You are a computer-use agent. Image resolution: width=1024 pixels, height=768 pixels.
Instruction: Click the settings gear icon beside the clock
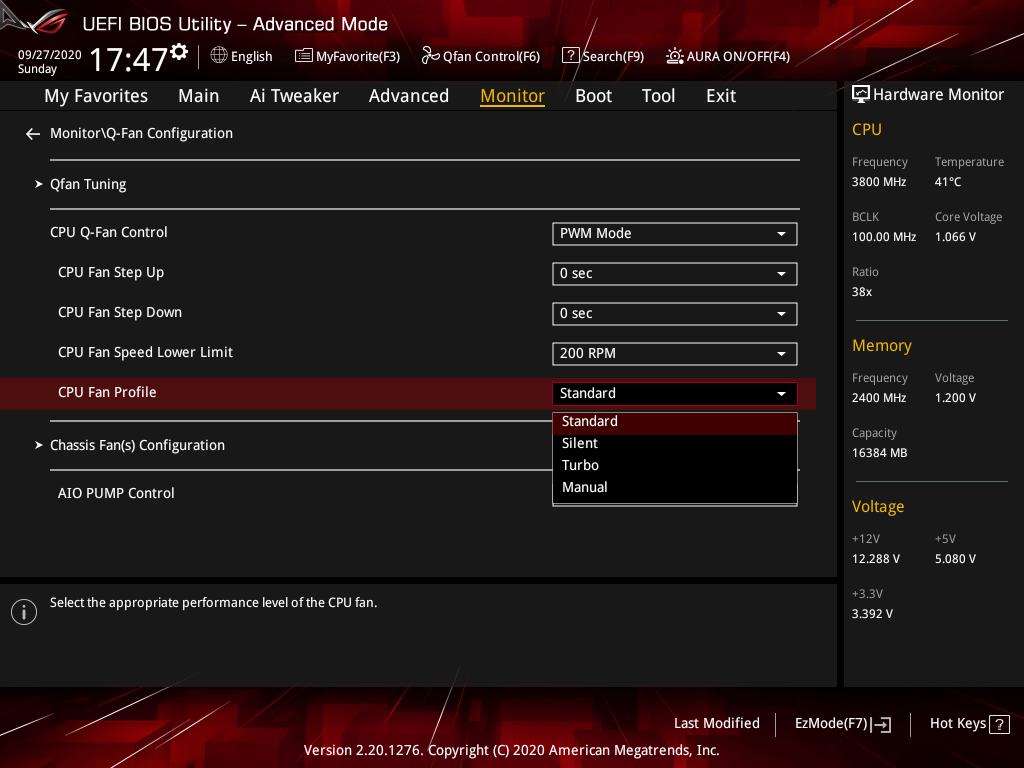[x=179, y=52]
